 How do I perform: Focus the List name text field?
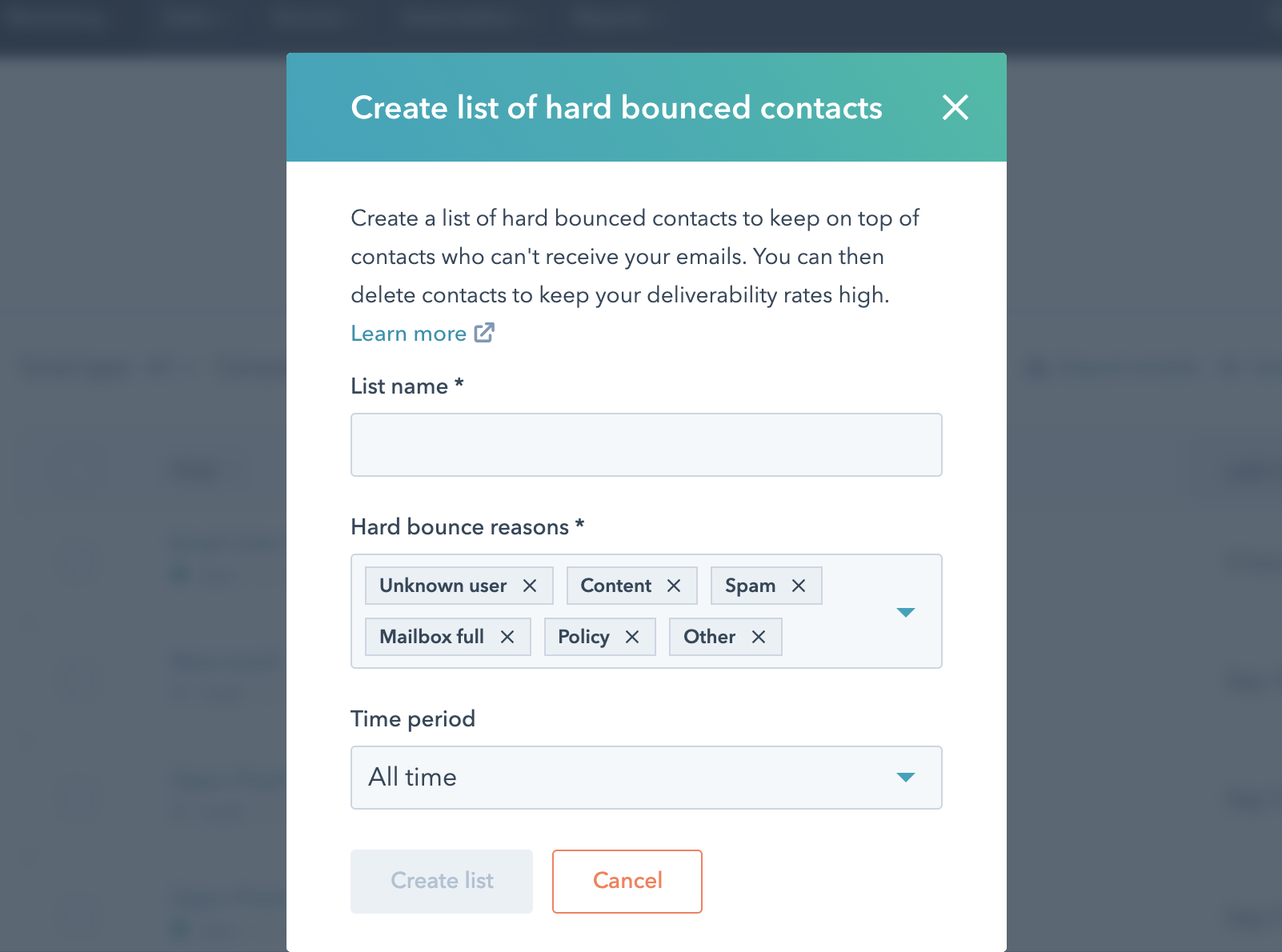coord(646,445)
